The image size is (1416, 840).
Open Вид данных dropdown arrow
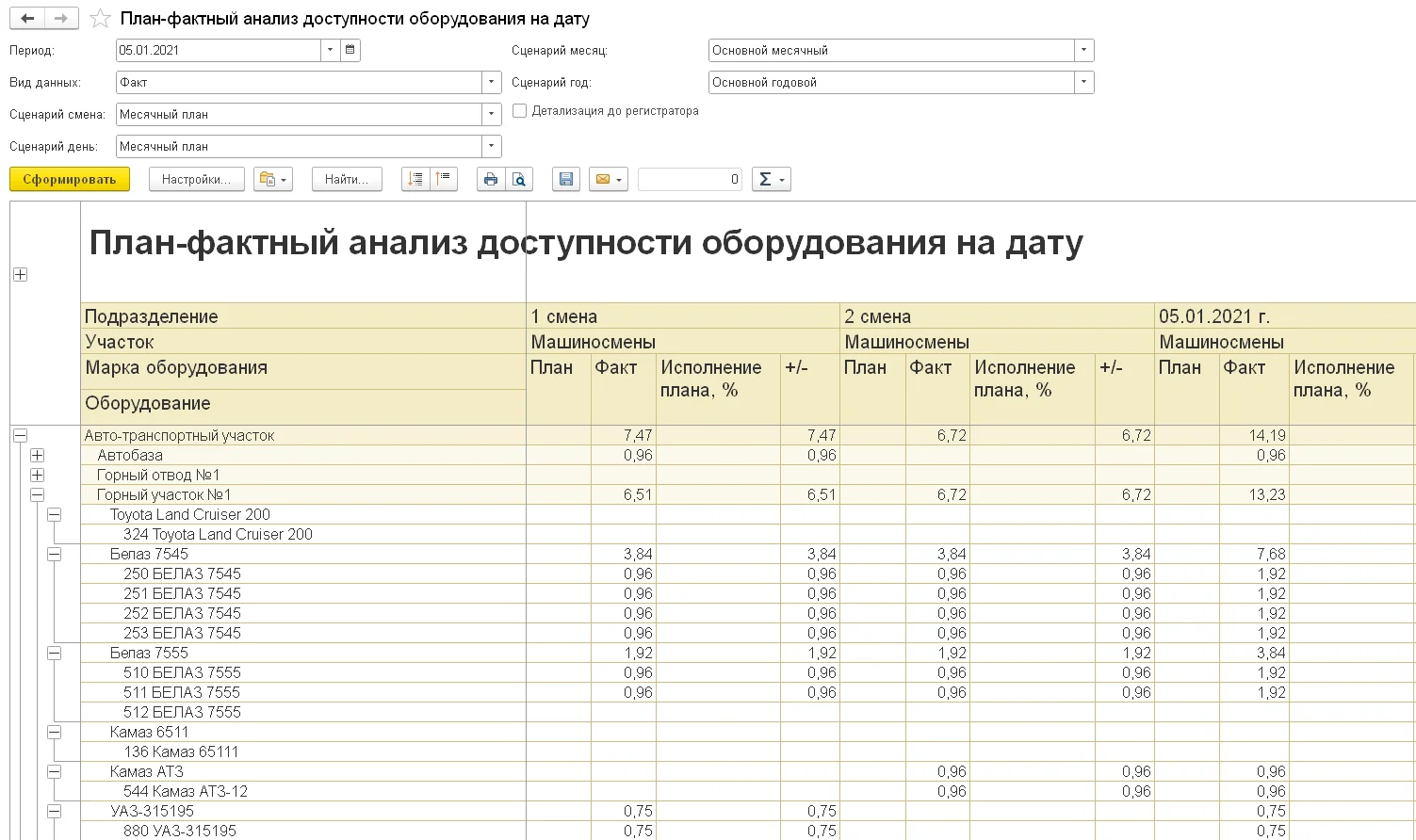click(x=491, y=82)
